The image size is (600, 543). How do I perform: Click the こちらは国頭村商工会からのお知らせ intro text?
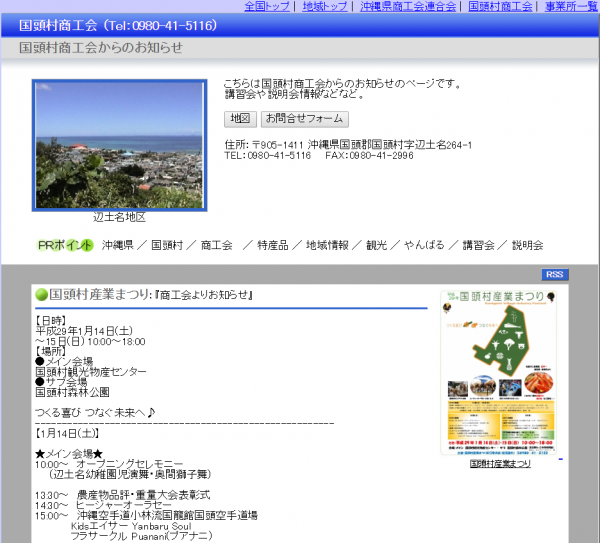[343, 83]
